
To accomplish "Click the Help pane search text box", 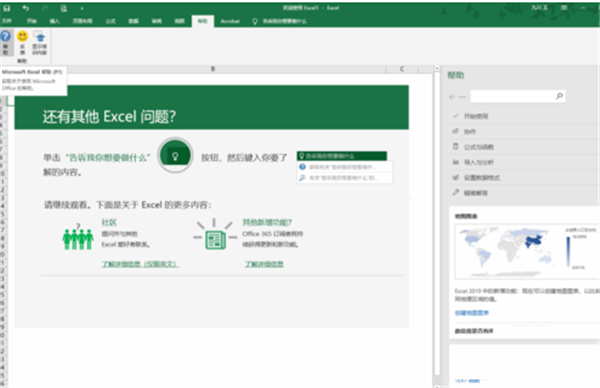I will pyautogui.click(x=513, y=96).
